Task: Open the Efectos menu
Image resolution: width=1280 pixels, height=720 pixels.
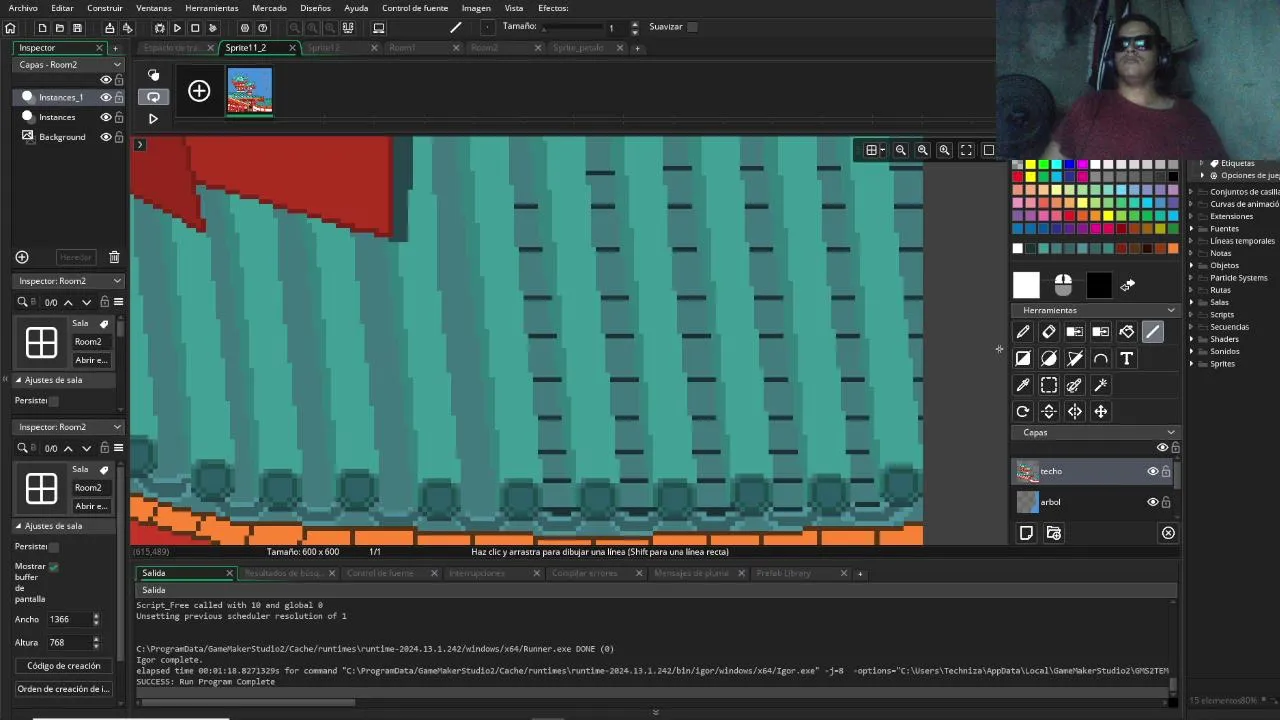Action: 553,8
